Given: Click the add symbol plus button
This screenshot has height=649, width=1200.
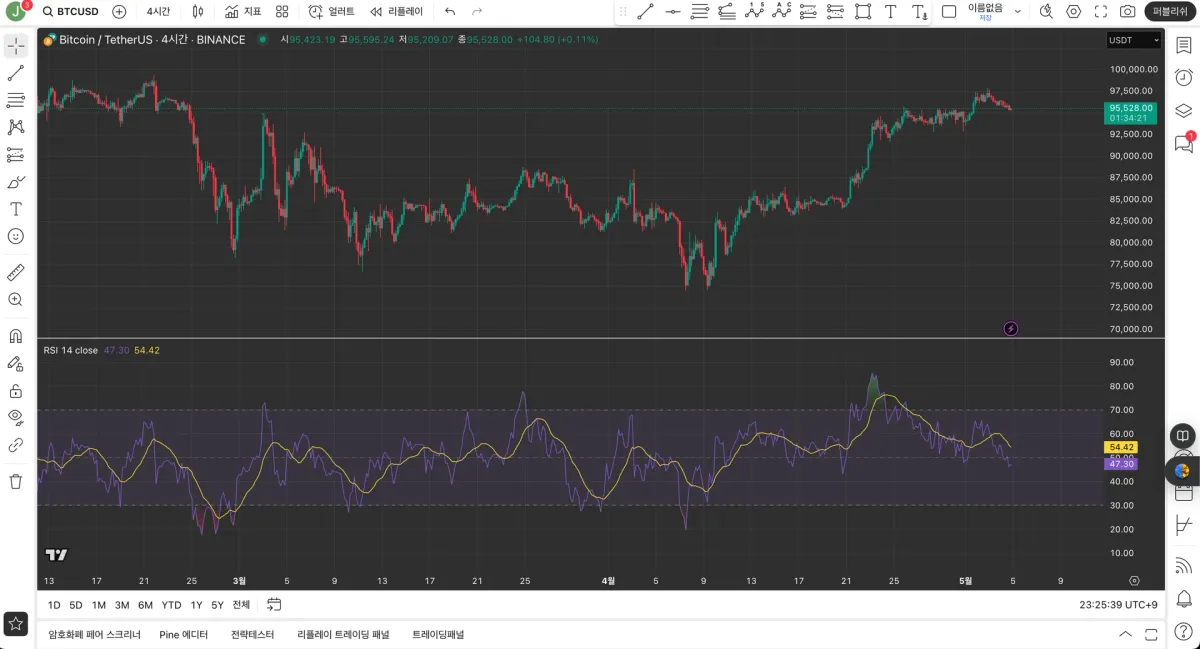Looking at the screenshot, I should point(119,12).
